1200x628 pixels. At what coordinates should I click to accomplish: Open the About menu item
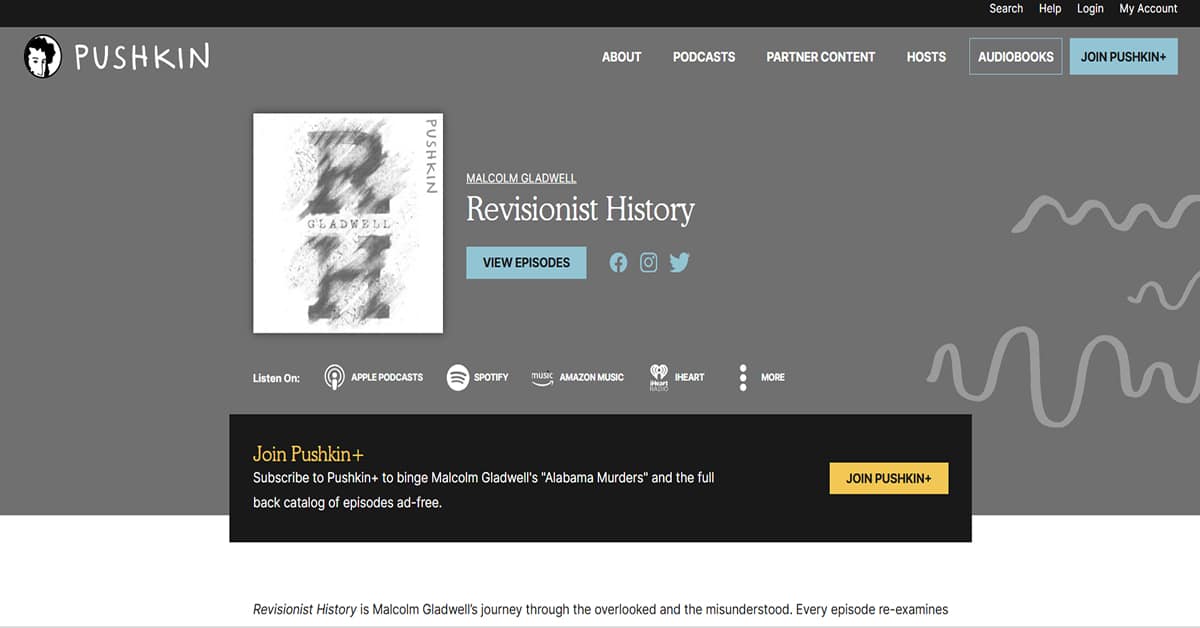(621, 57)
